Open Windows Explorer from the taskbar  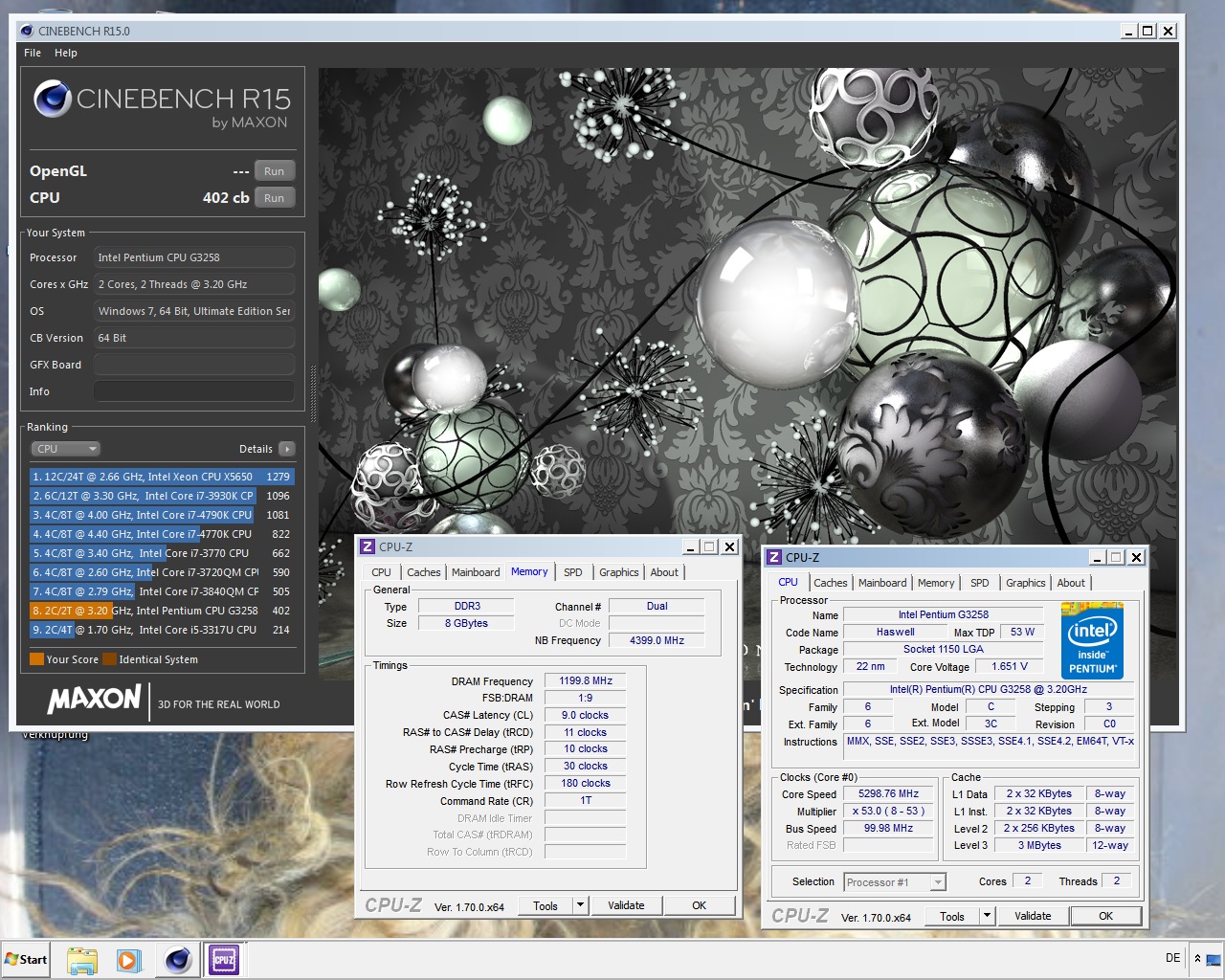(82, 960)
